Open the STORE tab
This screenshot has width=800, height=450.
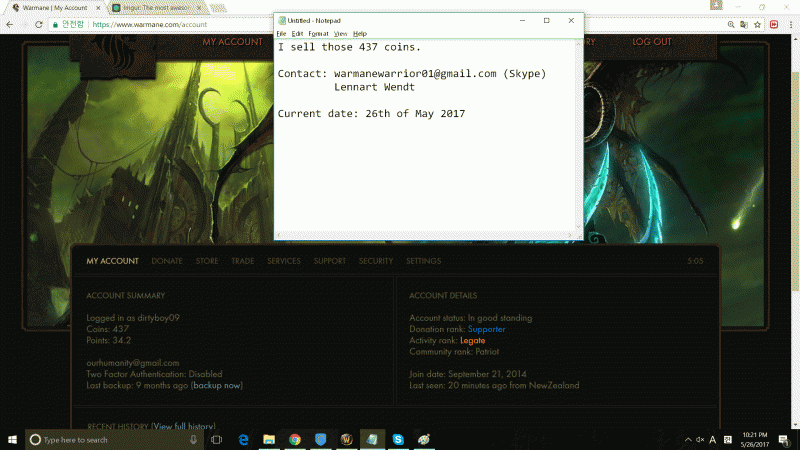tap(207, 261)
